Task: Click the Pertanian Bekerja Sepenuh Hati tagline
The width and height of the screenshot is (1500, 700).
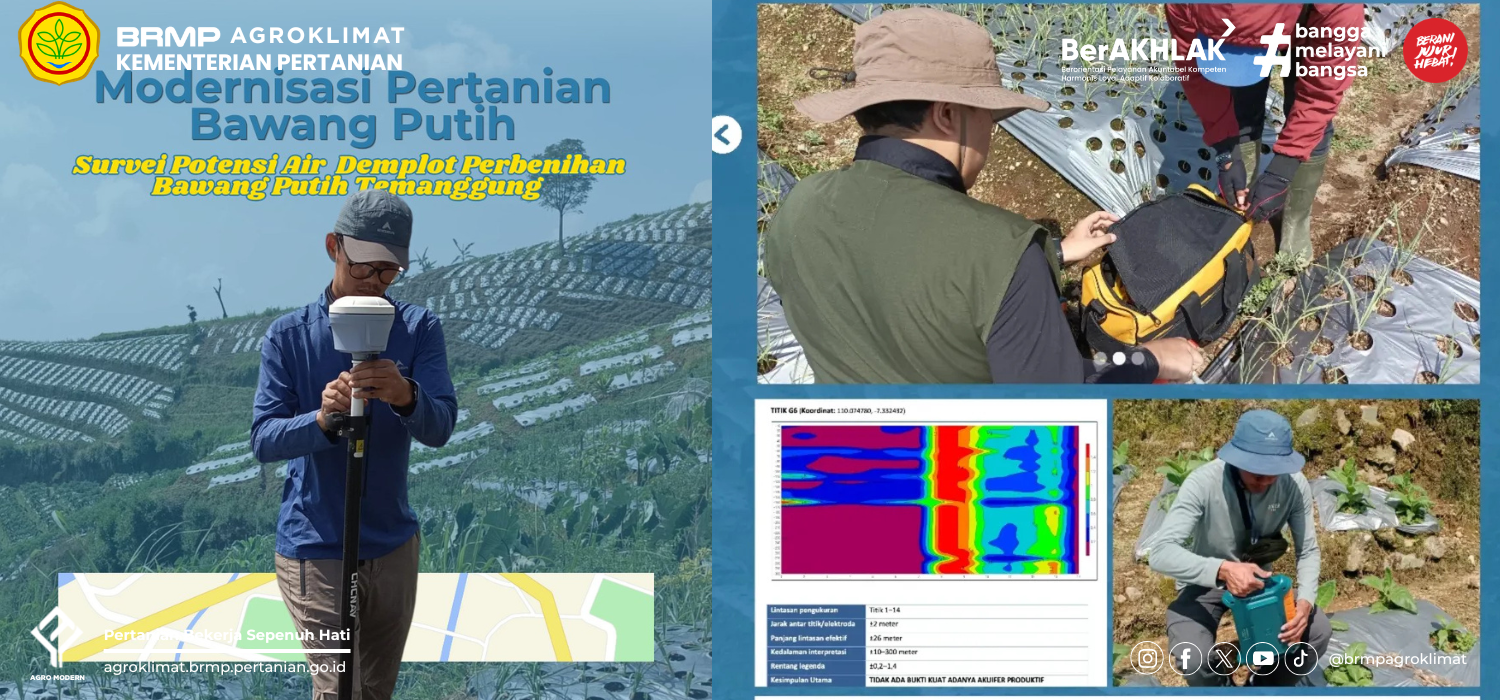Action: (227, 635)
